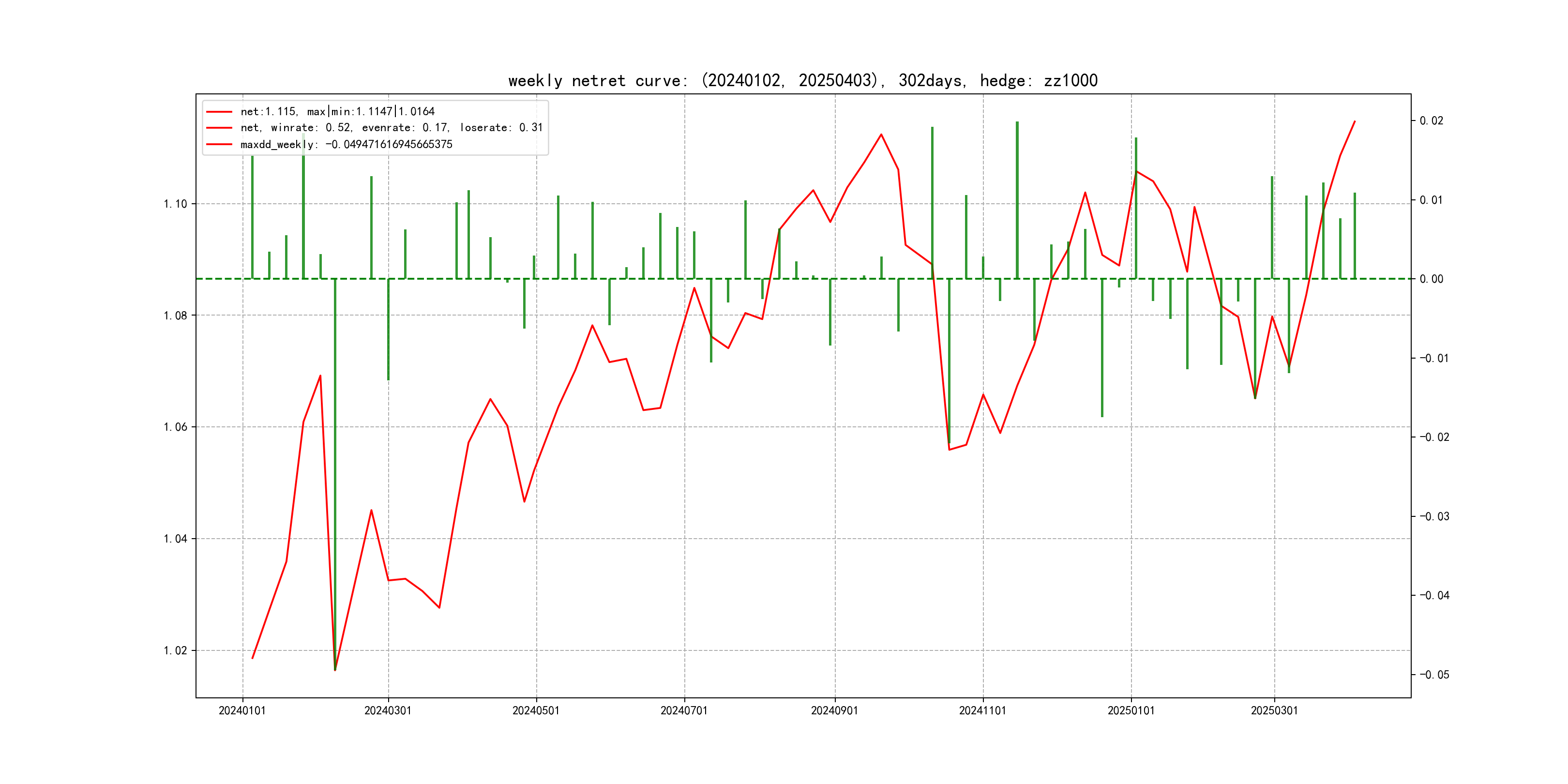Click the 1.06 left axis tick label

coord(175,427)
